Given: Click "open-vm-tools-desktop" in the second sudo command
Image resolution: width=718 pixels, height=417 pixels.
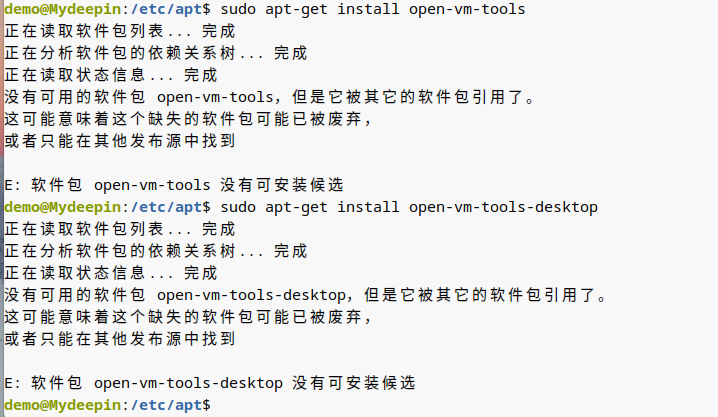Looking at the screenshot, I should (x=503, y=207).
